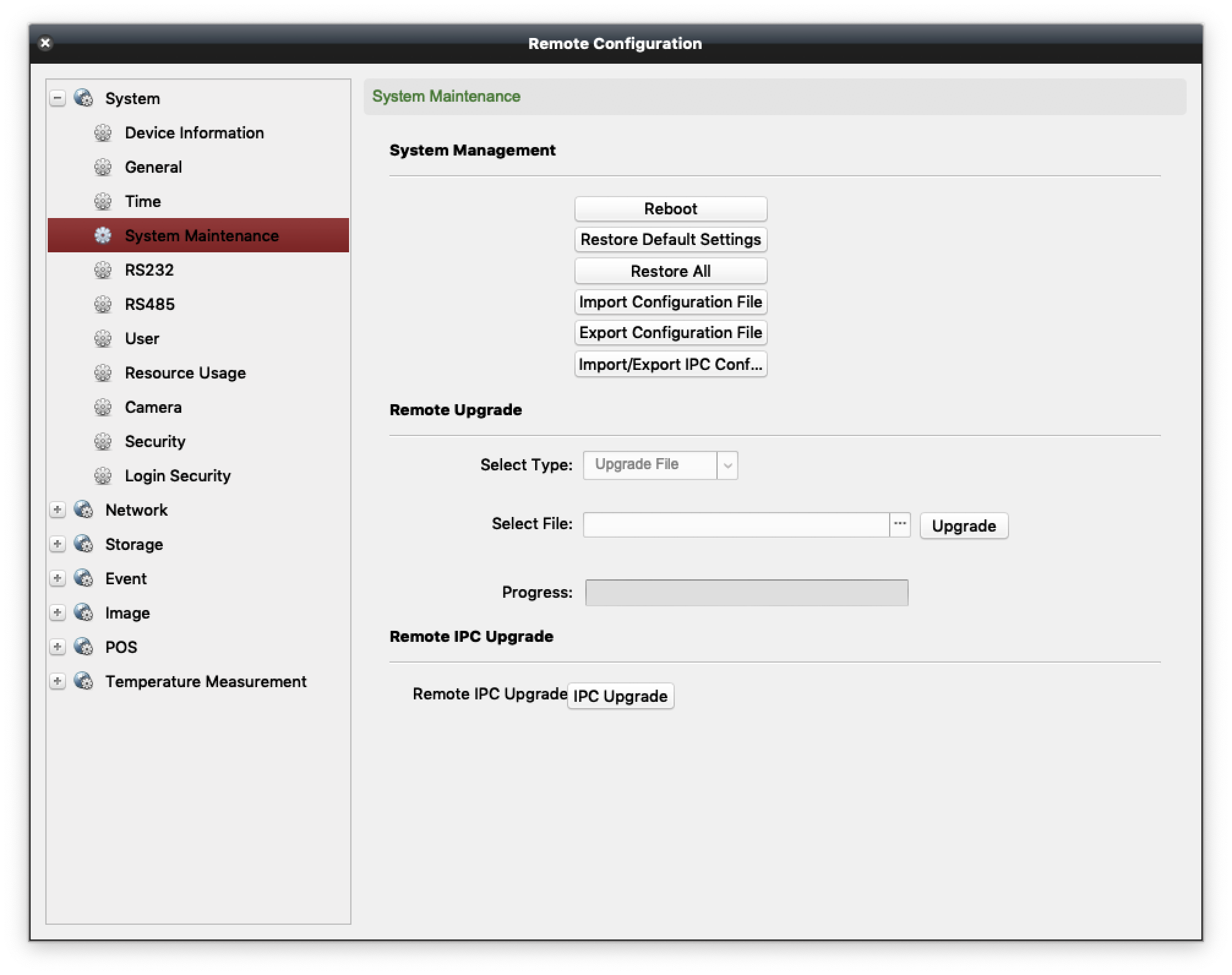Expand the Storage section tree
The width and height of the screenshot is (1232, 975).
pos(57,544)
